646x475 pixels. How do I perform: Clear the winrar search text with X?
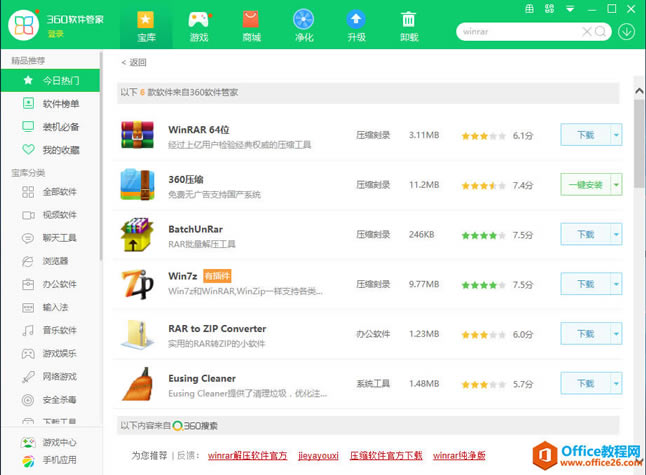[587, 31]
